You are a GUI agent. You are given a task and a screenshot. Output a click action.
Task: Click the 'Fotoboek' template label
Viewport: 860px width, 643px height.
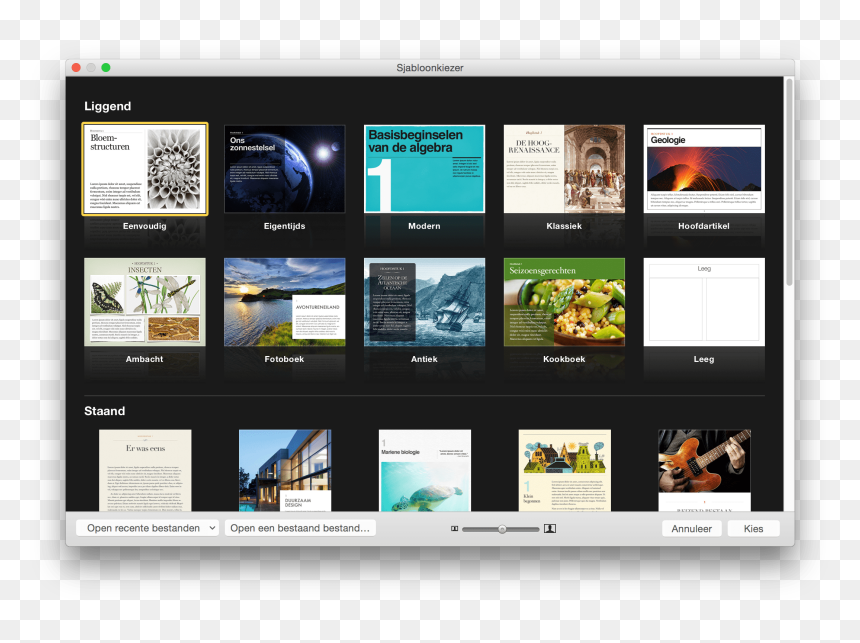[285, 359]
